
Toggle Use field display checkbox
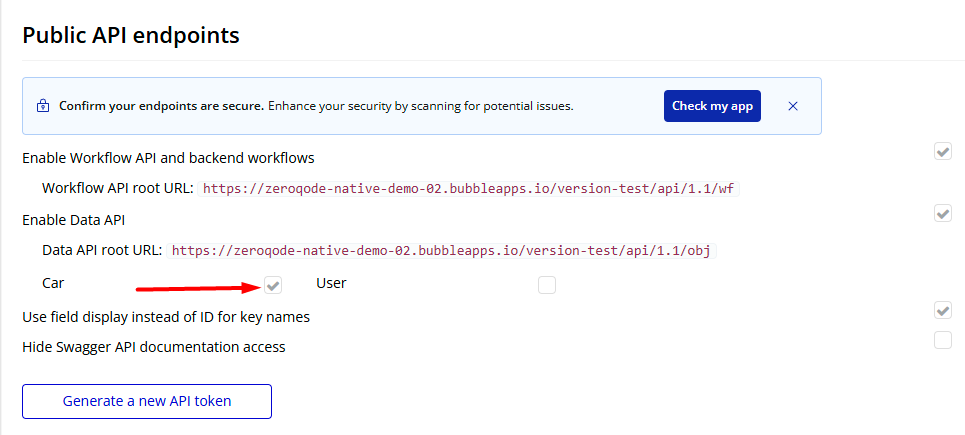point(942,311)
